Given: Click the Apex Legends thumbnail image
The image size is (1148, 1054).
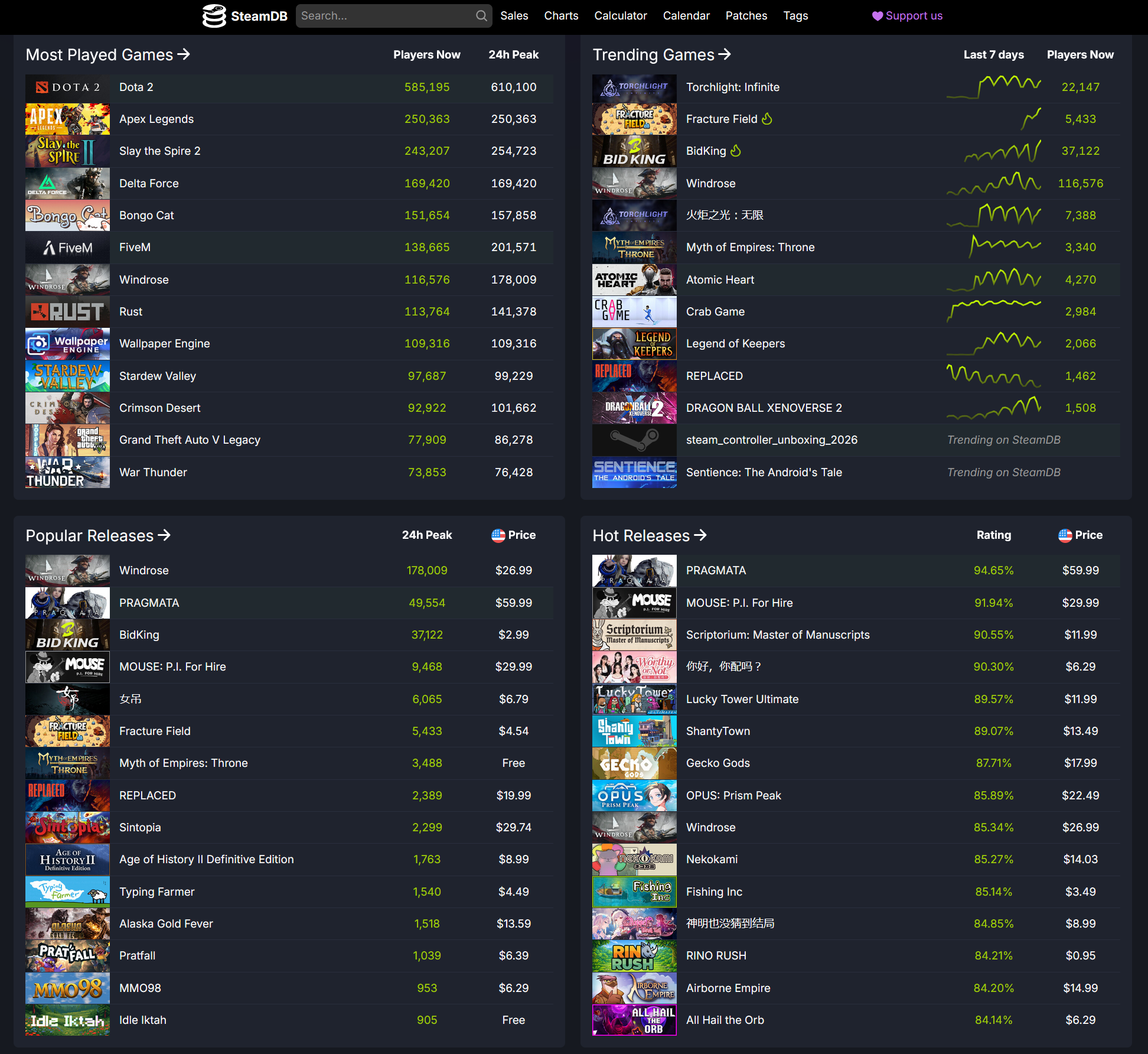Looking at the screenshot, I should pyautogui.click(x=67, y=119).
